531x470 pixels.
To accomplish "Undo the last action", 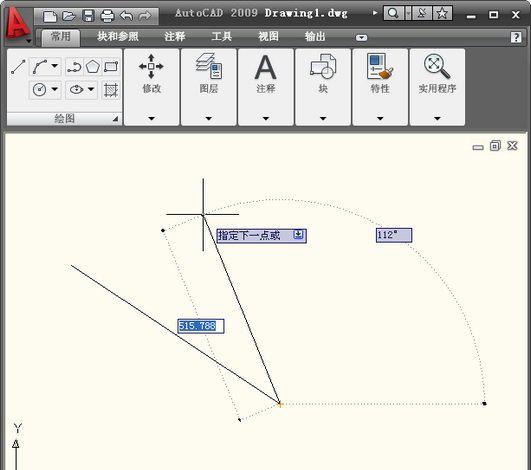I will coord(126,16).
